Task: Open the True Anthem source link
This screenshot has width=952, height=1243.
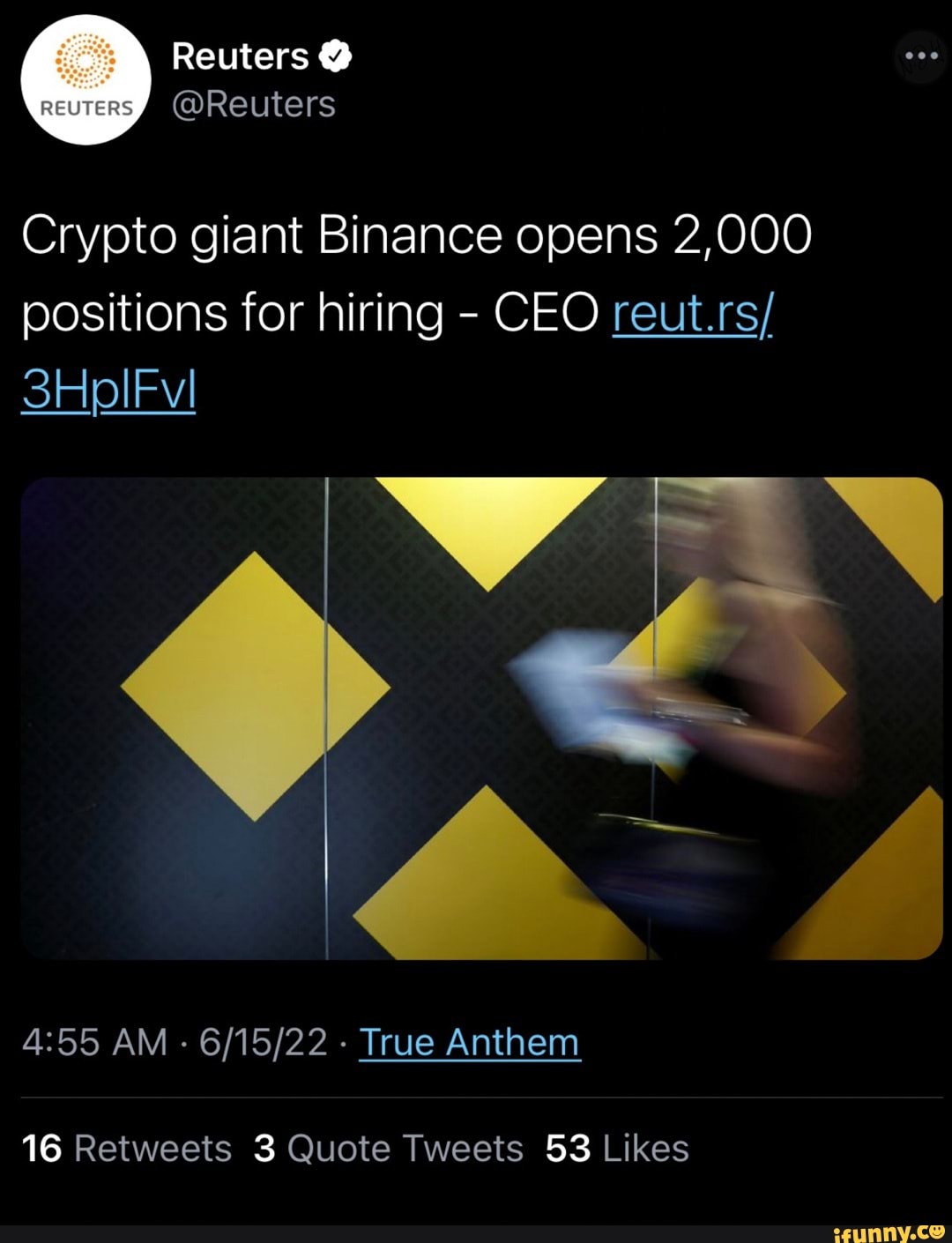Action: coord(468,1041)
